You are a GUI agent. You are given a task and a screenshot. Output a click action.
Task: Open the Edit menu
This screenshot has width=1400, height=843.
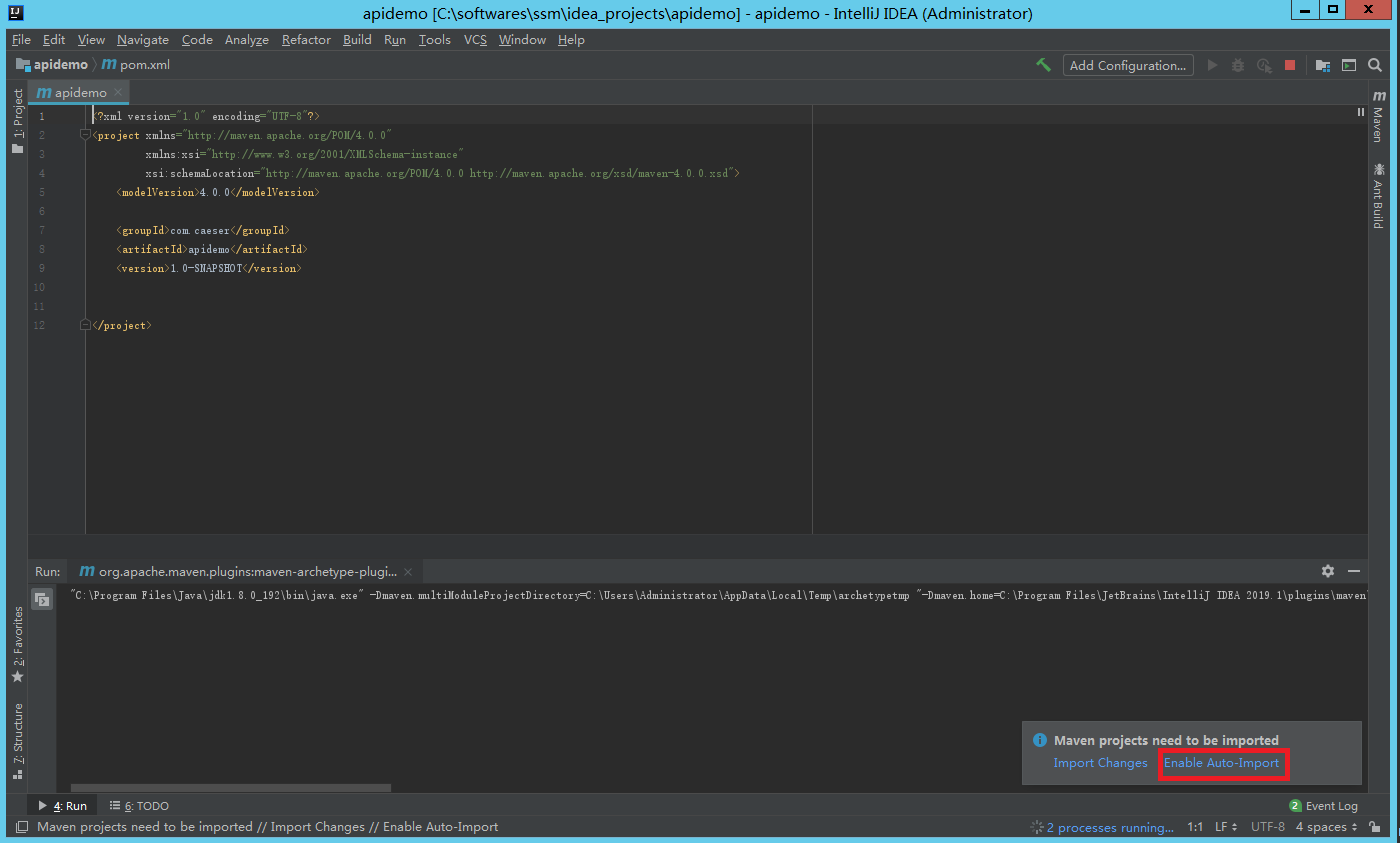tap(54, 40)
